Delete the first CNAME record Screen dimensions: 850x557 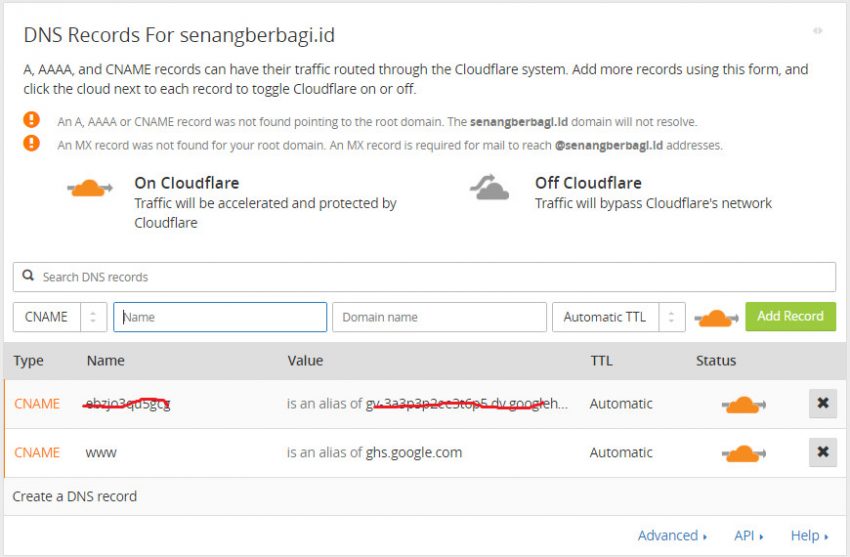pyautogui.click(x=822, y=404)
